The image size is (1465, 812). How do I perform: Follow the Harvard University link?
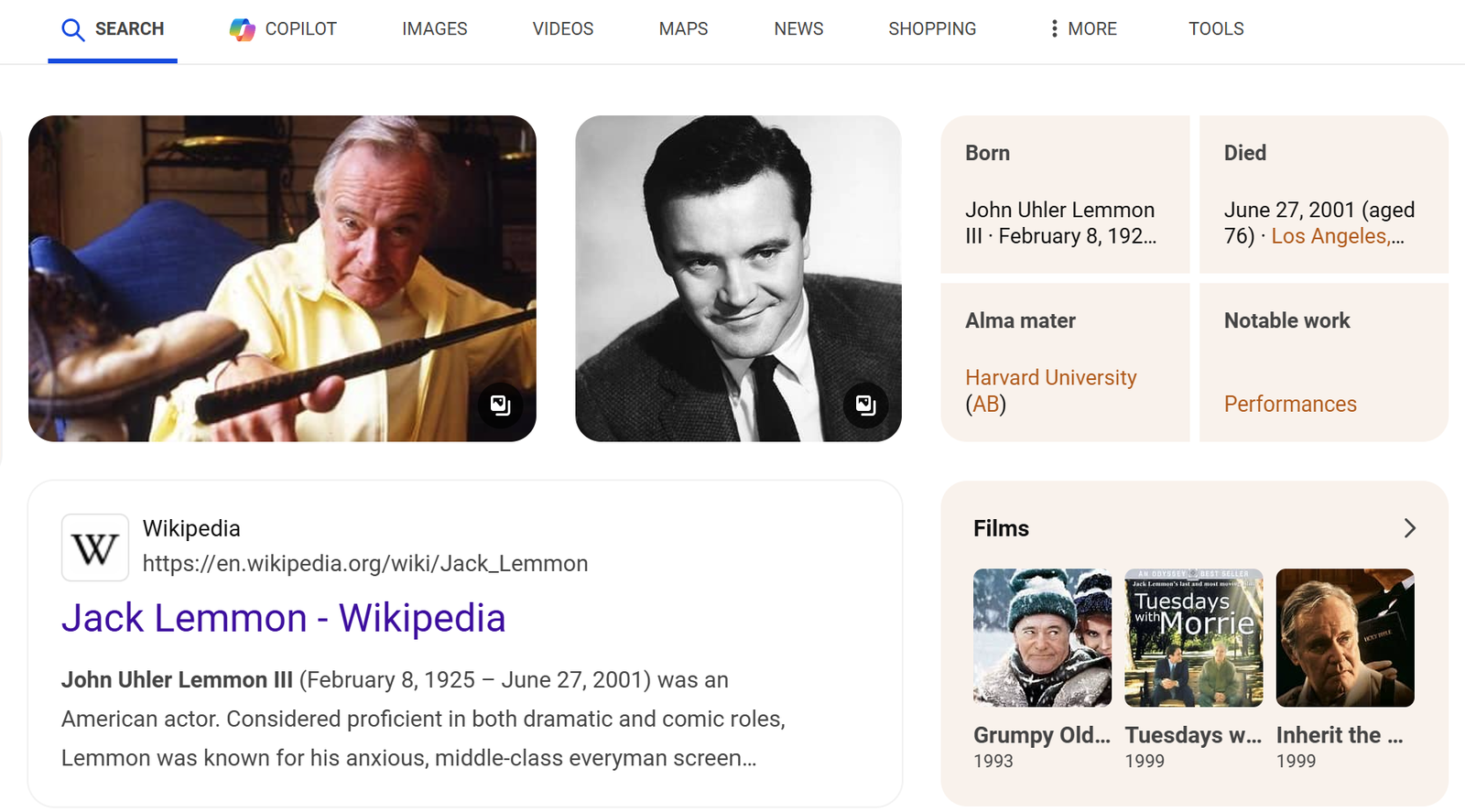point(1050,377)
